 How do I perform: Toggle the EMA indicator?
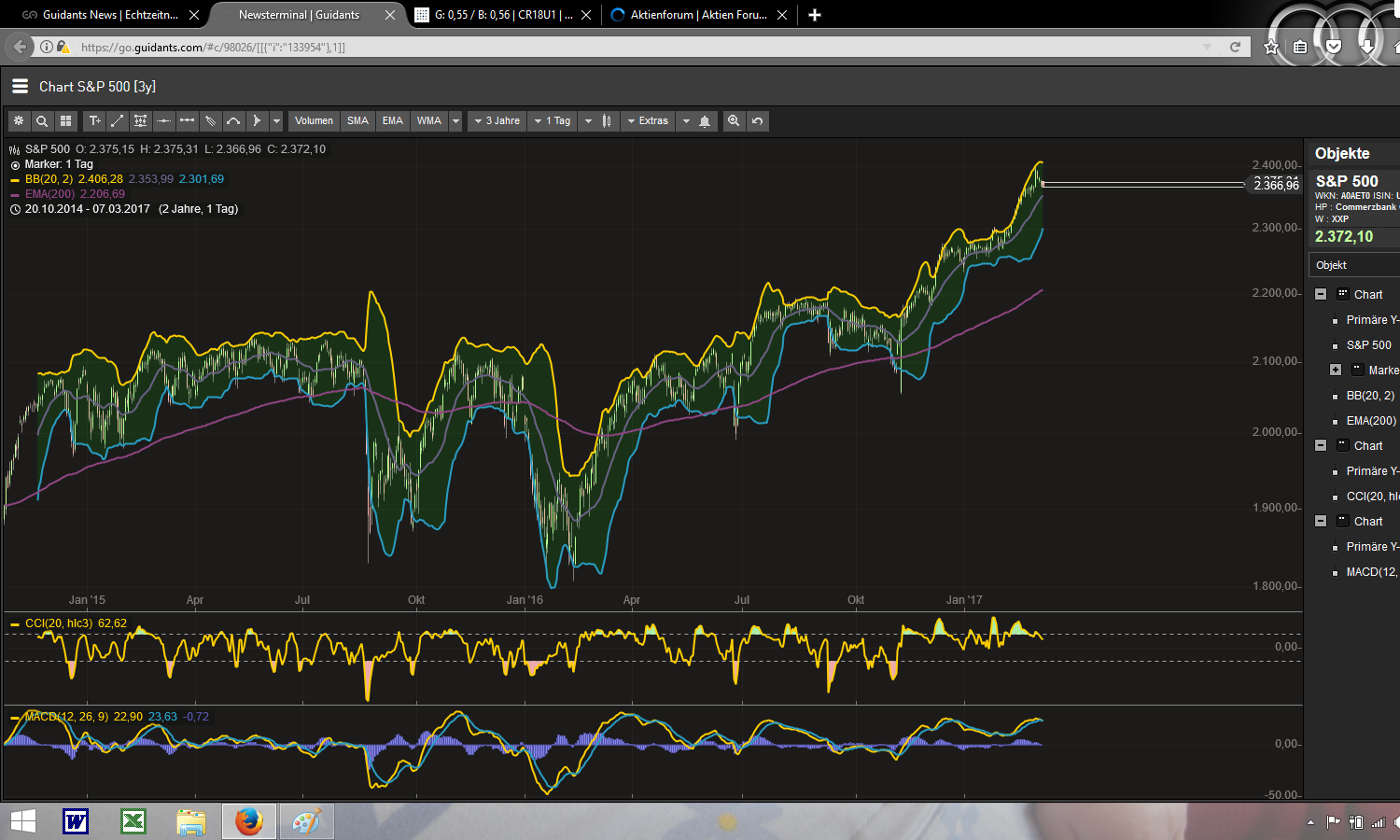(x=393, y=121)
